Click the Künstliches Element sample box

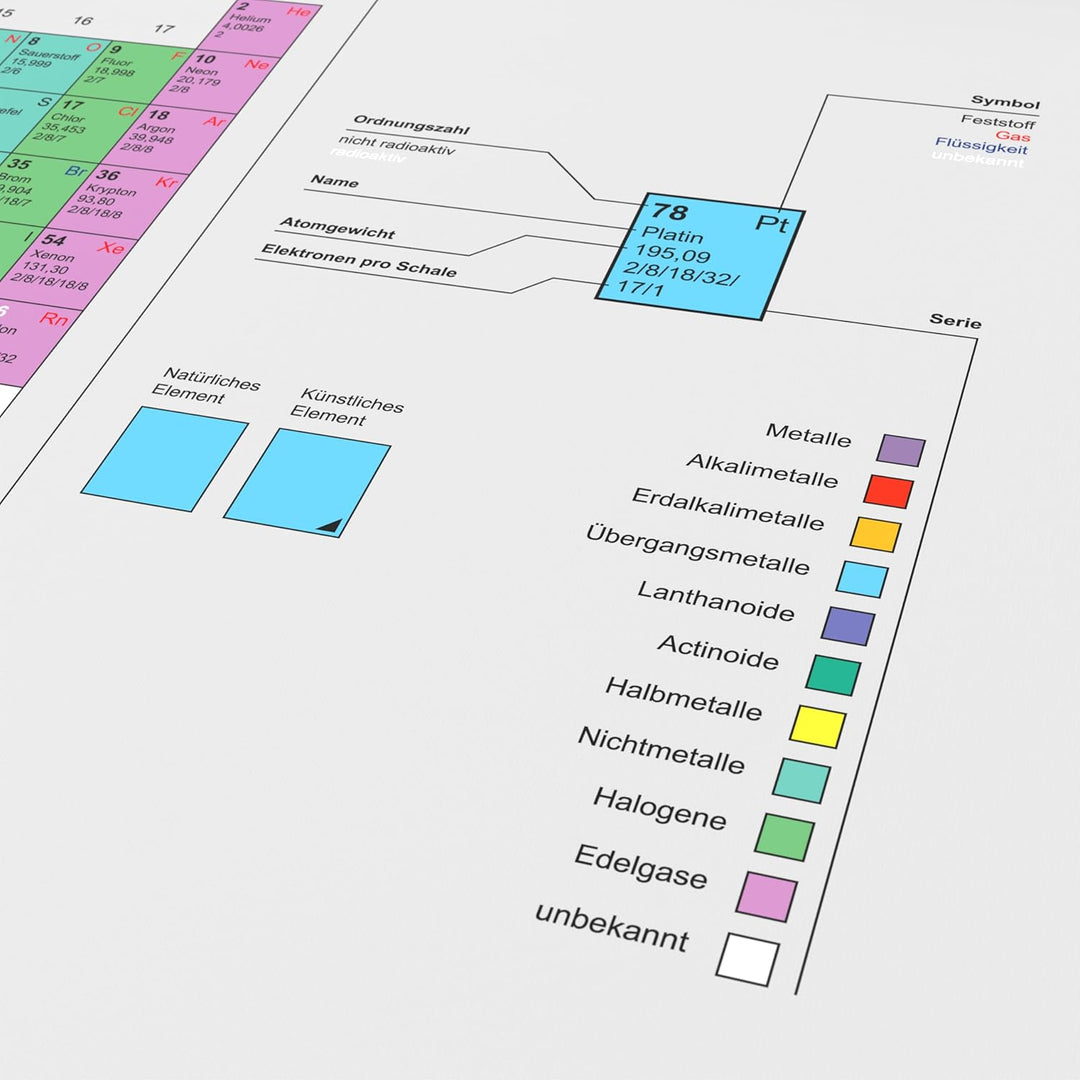[307, 482]
